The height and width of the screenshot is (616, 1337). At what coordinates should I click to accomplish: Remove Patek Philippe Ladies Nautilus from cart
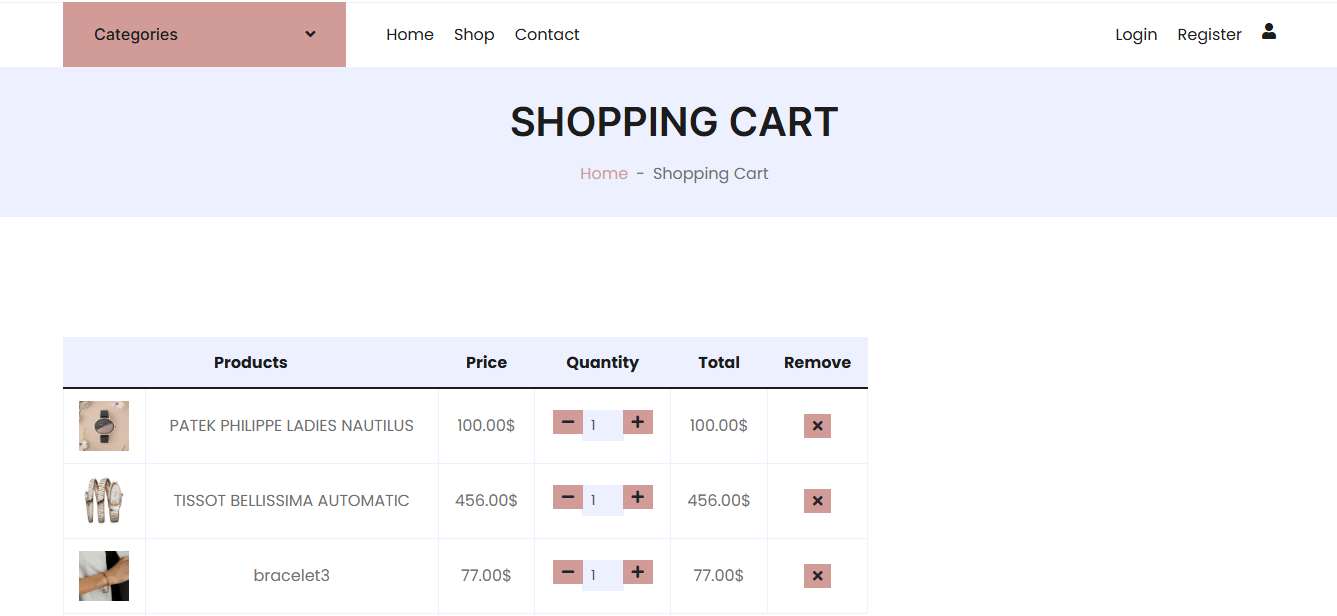(x=817, y=426)
